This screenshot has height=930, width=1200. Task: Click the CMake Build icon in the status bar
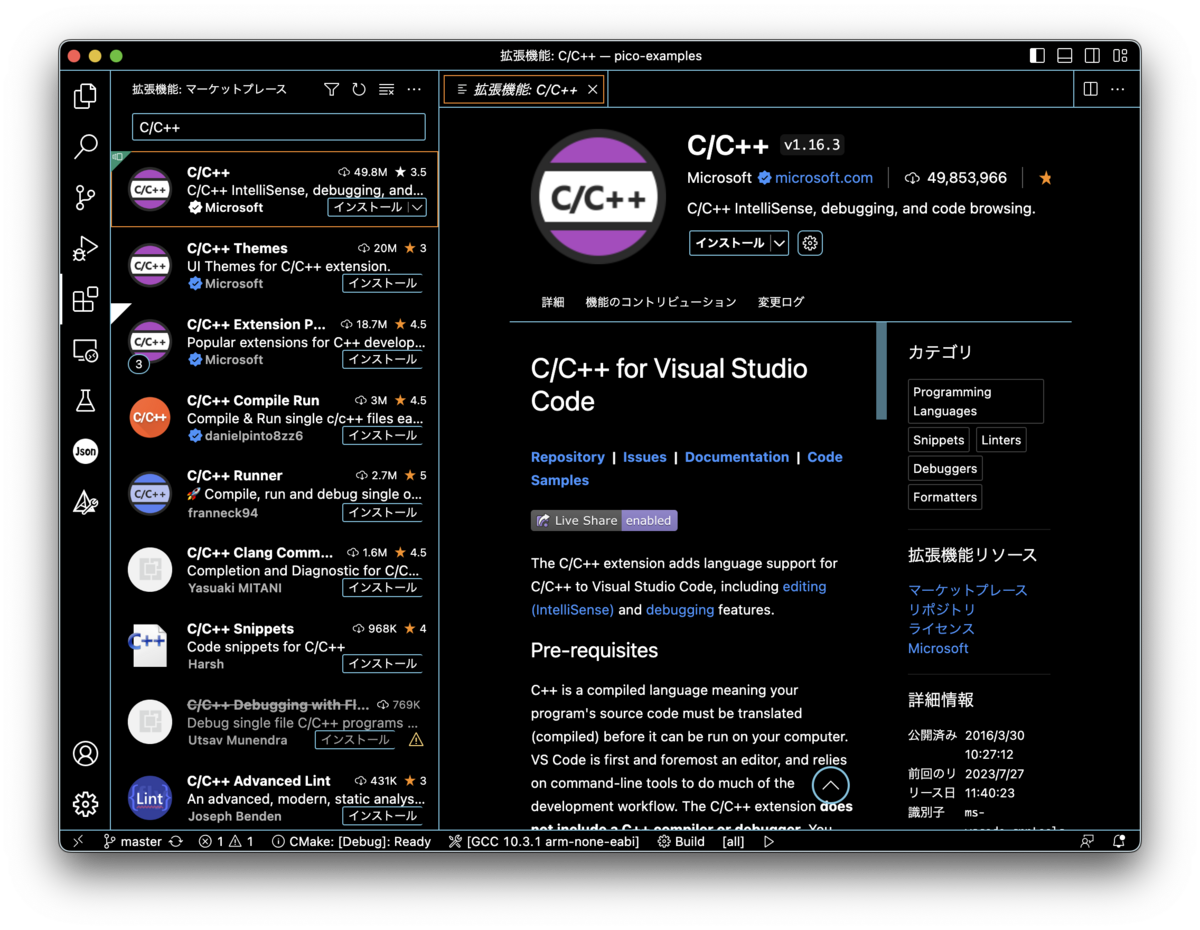click(680, 841)
